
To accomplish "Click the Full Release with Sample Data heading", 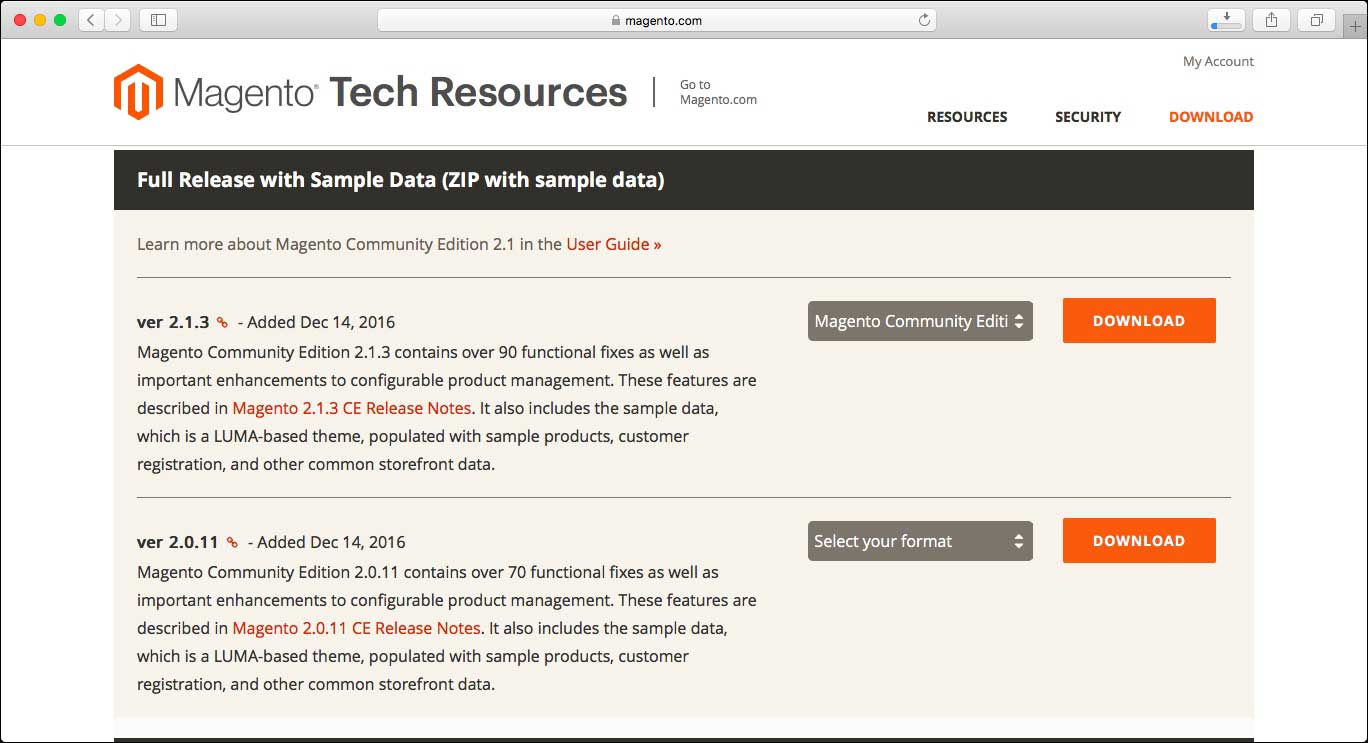I will 401,180.
